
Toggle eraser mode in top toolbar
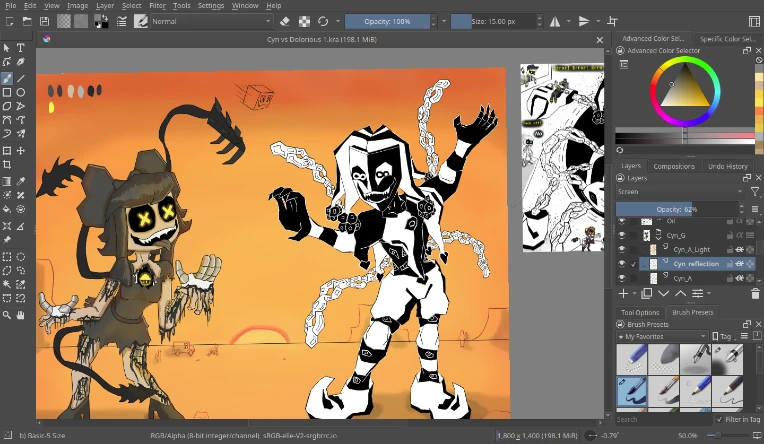tap(285, 21)
